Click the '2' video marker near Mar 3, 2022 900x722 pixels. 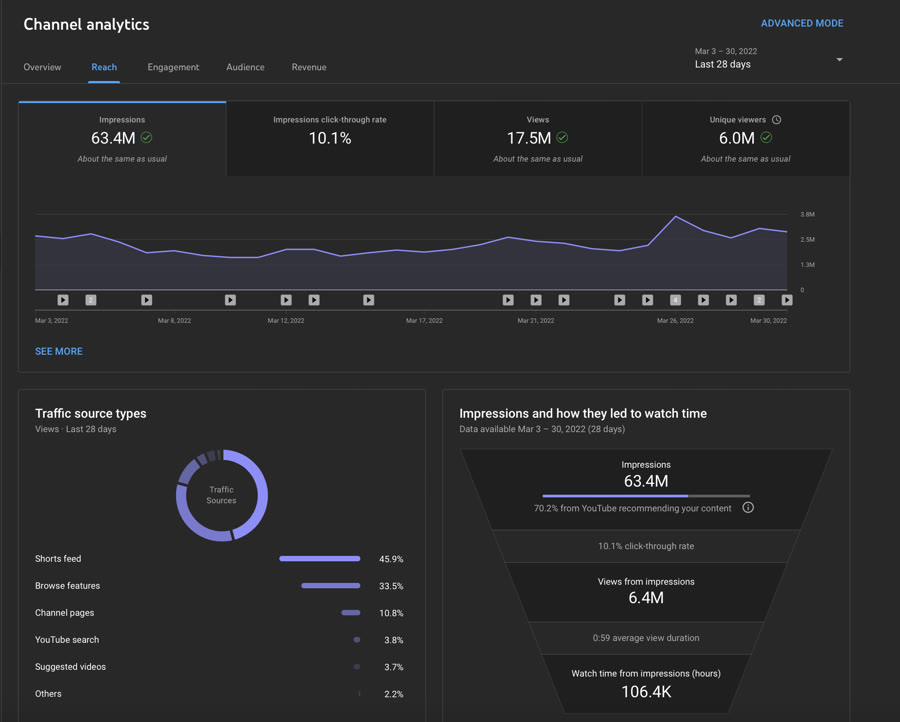click(91, 300)
